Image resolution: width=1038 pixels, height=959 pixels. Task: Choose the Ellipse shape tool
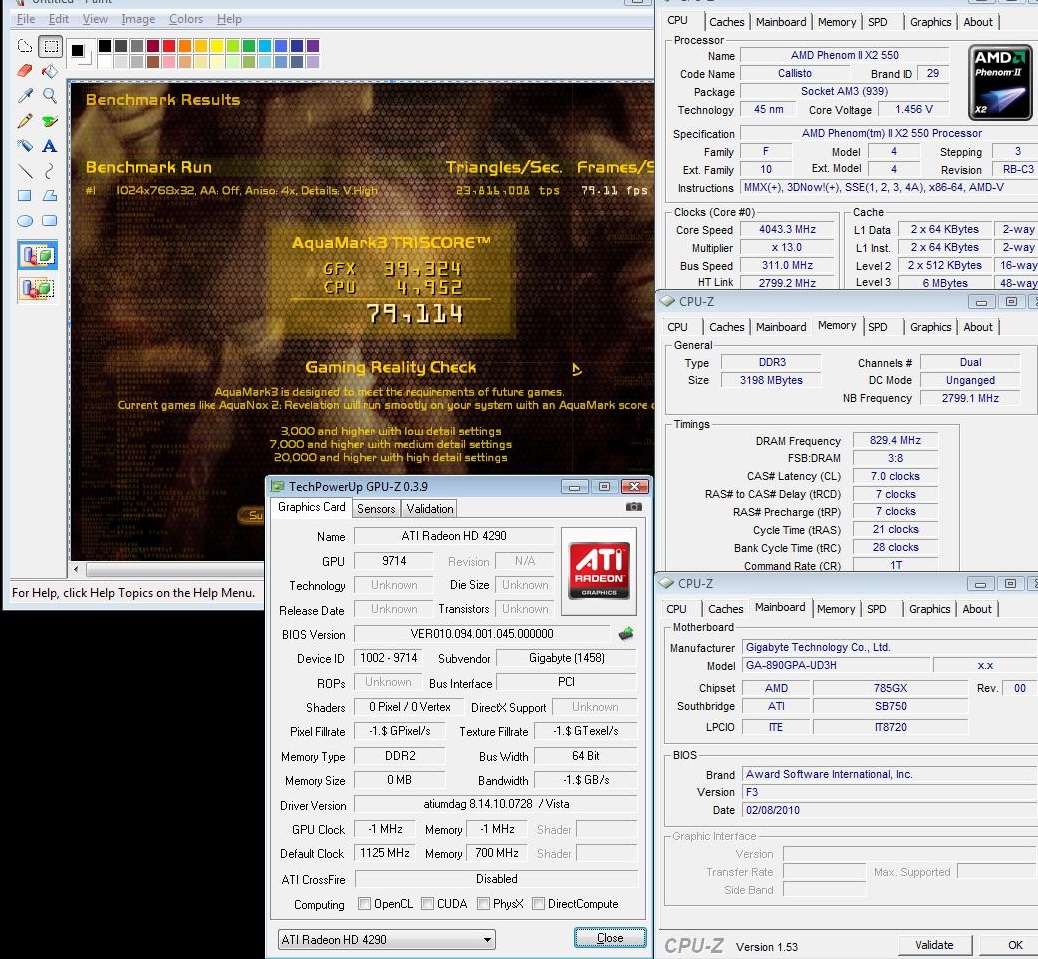pyautogui.click(x=25, y=221)
